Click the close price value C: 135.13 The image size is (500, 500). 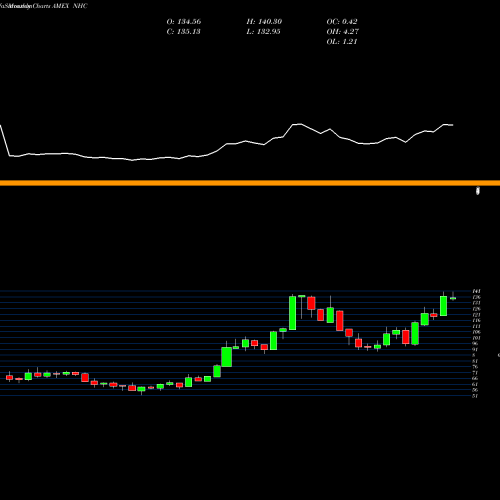tap(184, 32)
